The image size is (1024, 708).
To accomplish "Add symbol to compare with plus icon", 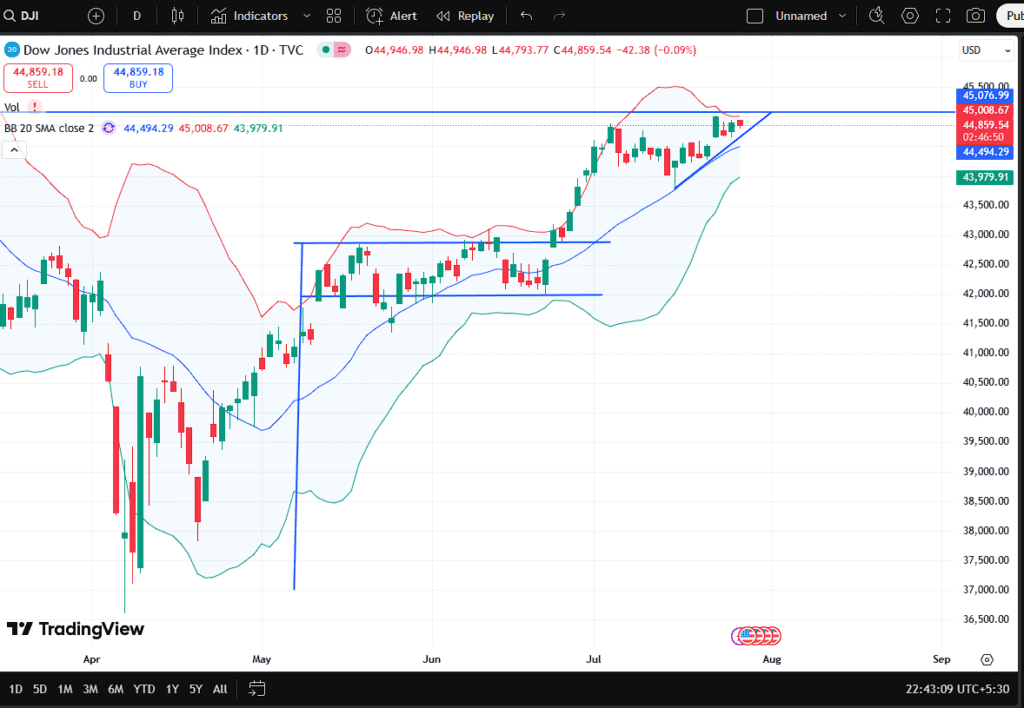I will point(96,16).
